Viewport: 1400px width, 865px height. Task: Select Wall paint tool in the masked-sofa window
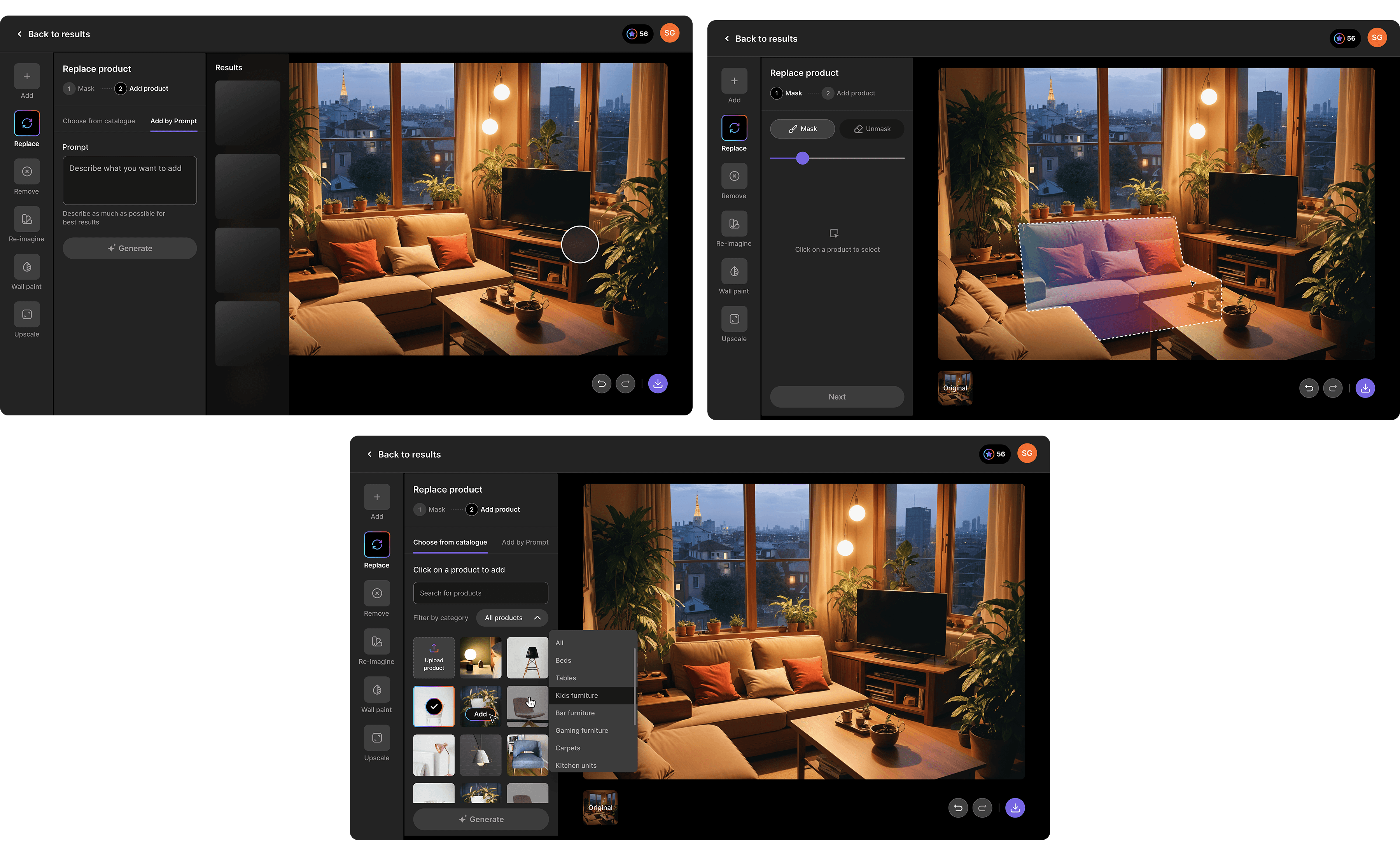click(x=734, y=272)
